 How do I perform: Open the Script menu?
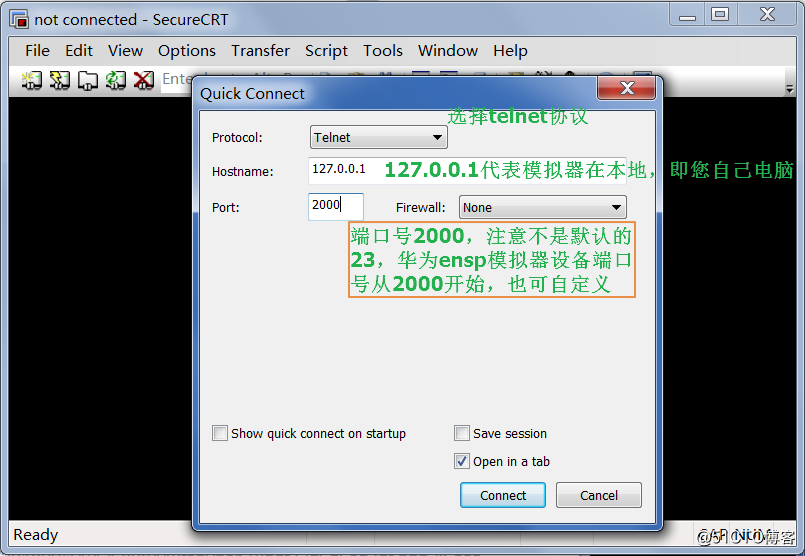pos(326,51)
